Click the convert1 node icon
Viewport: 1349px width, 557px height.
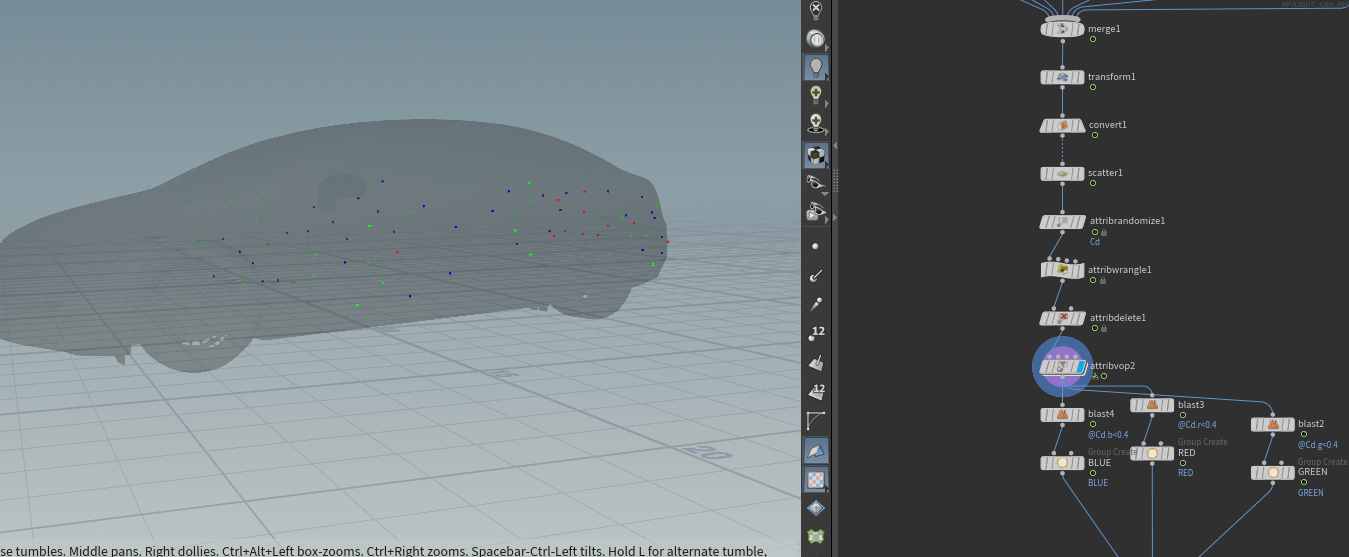click(x=1062, y=125)
